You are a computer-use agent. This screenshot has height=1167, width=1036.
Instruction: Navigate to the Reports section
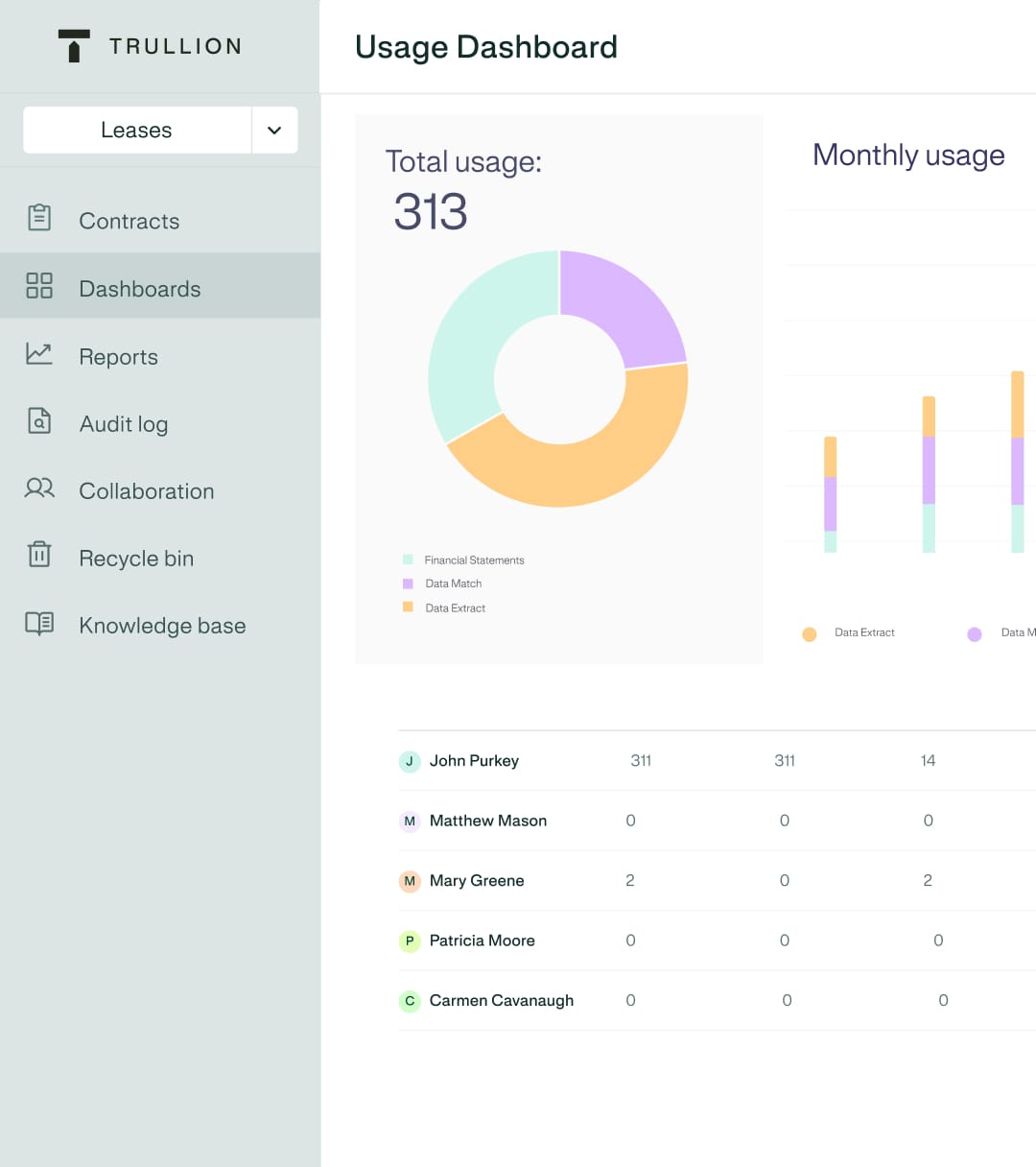click(118, 356)
